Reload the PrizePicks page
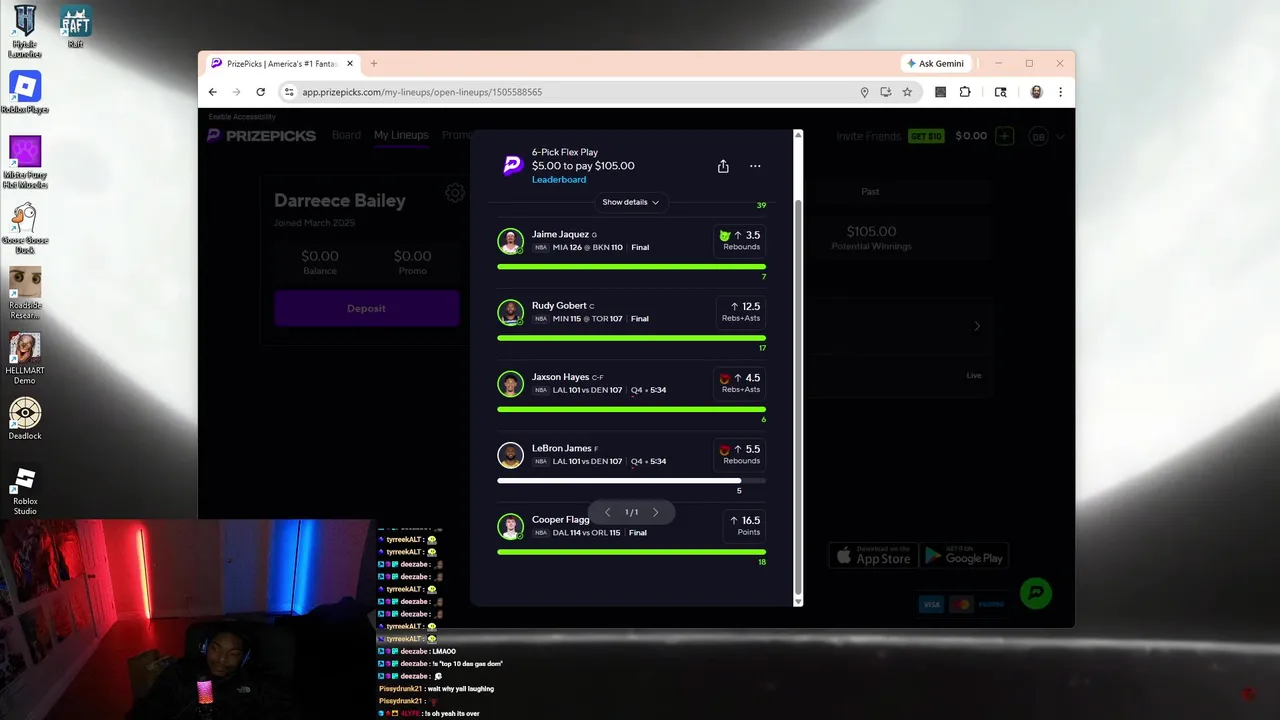1280x720 pixels. 260,92
